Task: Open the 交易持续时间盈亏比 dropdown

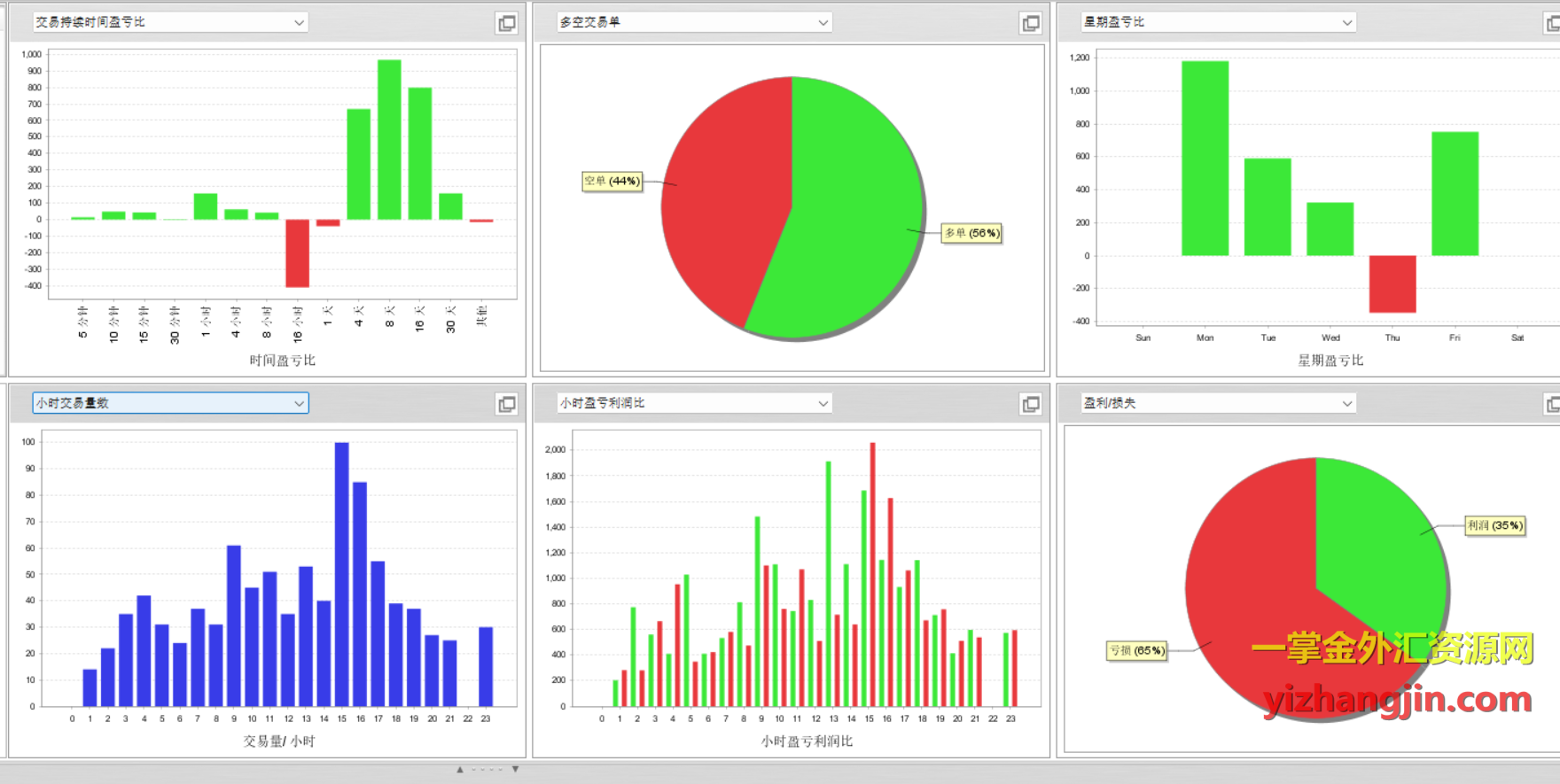Action: point(299,22)
